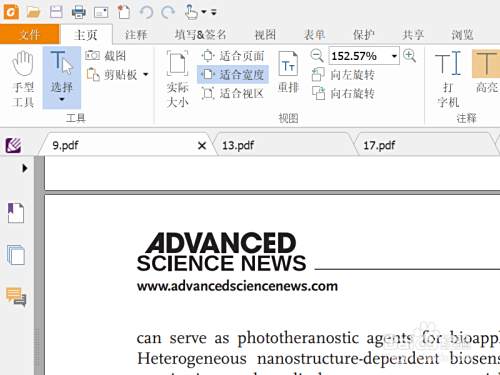The height and width of the screenshot is (375, 500).
Task: Open a file via folder icon
Action: point(34,13)
